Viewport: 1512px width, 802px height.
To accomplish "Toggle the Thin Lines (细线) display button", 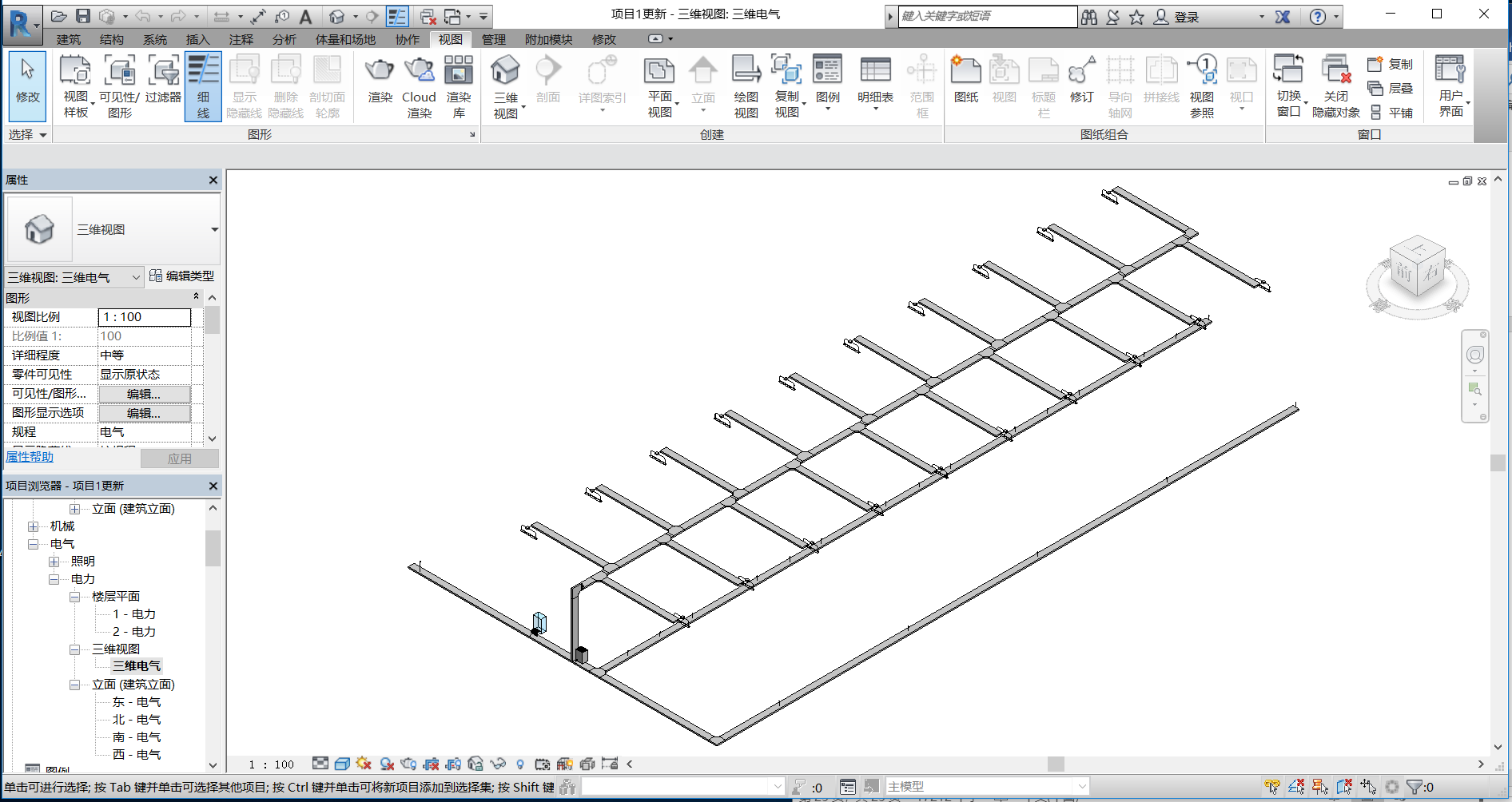I will point(203,86).
